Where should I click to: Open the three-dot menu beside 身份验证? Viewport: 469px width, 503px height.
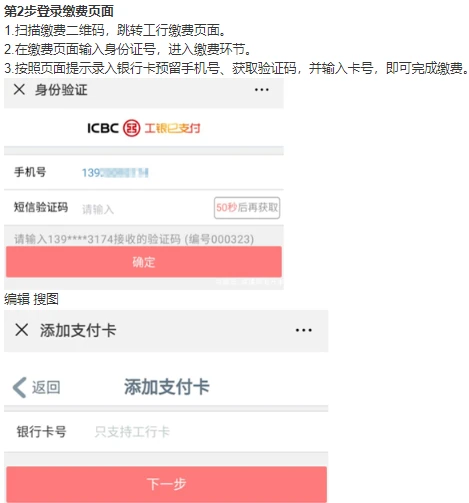tap(262, 90)
